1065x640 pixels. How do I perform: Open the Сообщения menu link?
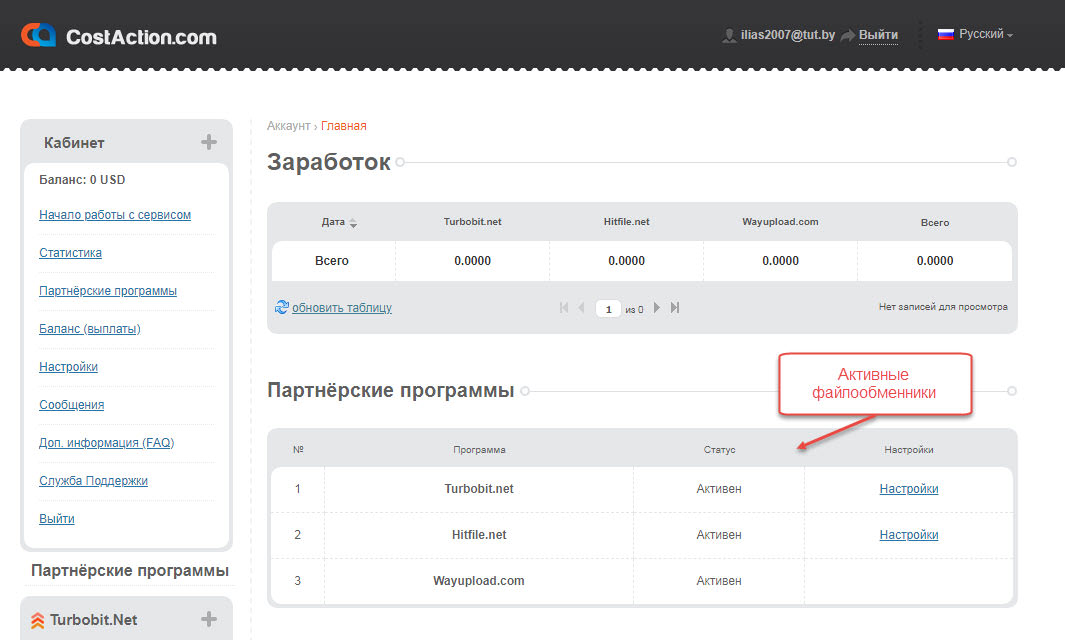point(71,405)
